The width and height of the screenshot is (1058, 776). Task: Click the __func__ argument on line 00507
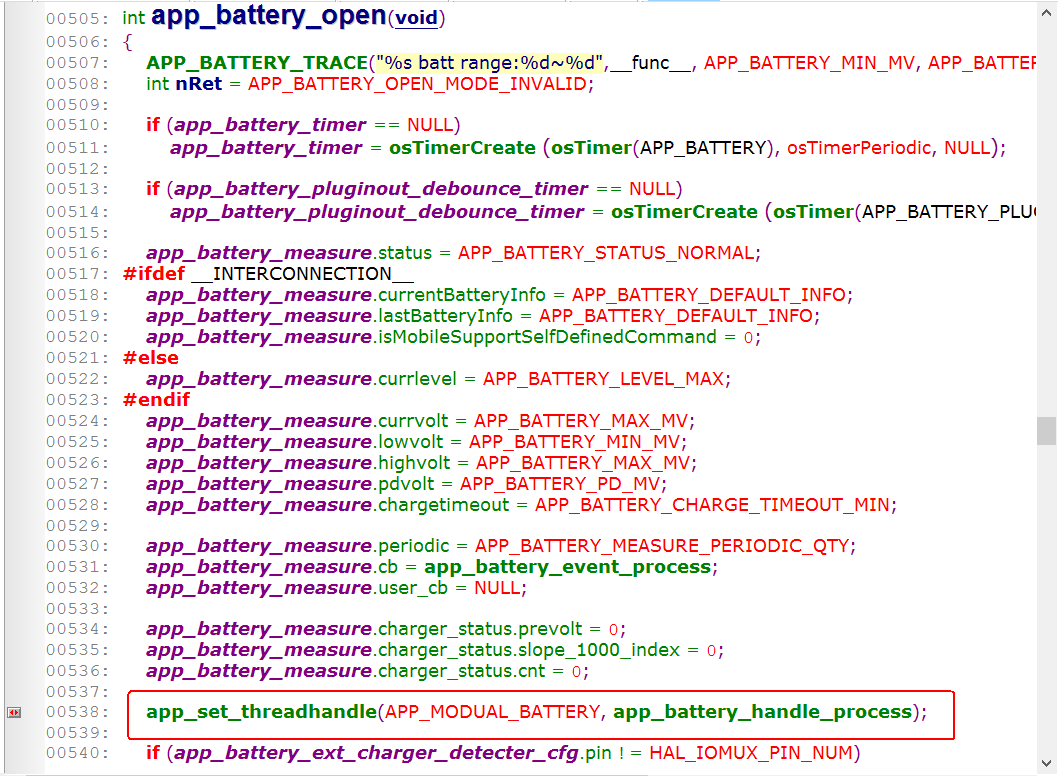(x=650, y=63)
